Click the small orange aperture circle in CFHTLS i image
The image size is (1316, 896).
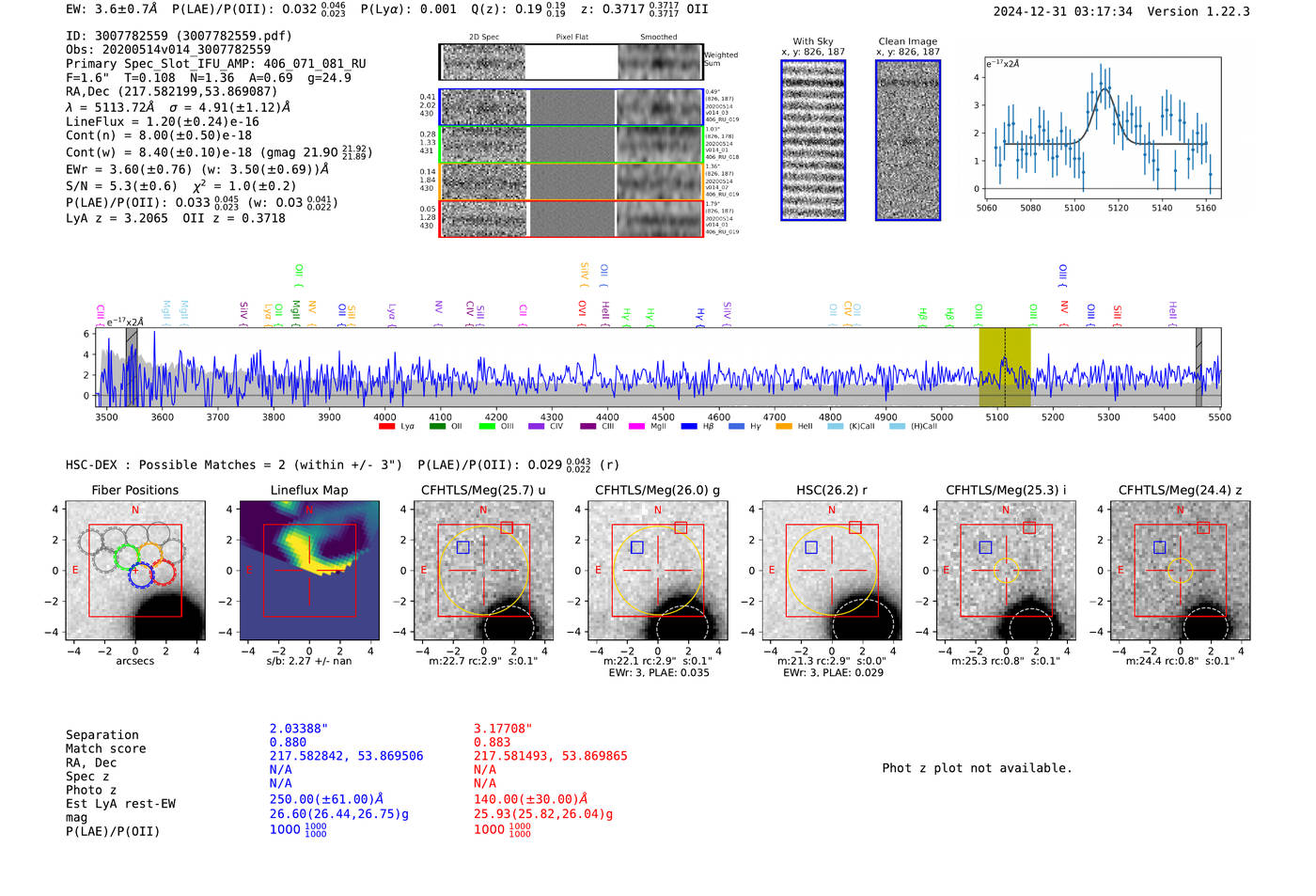click(1006, 570)
